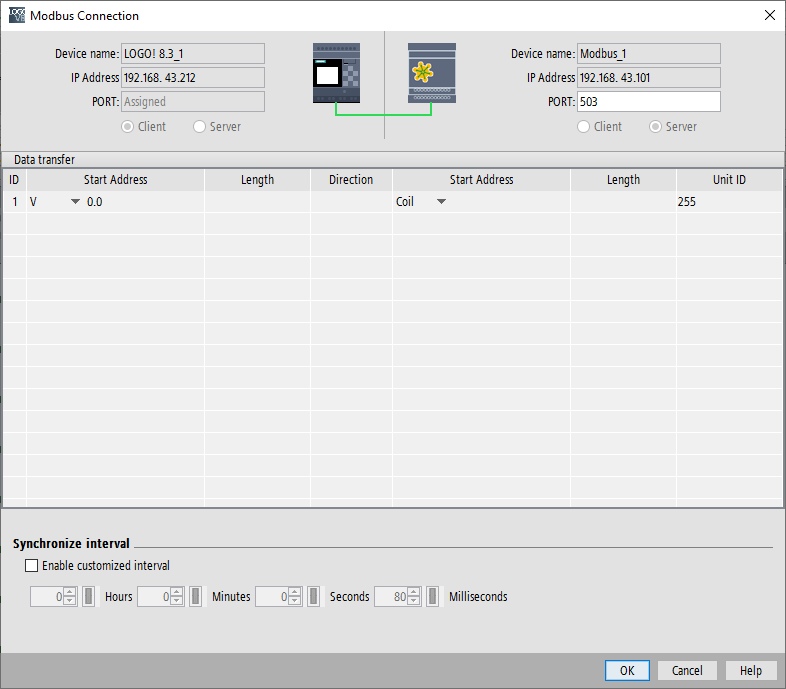Enable customized interval checkbox
The image size is (786, 689).
point(31,566)
